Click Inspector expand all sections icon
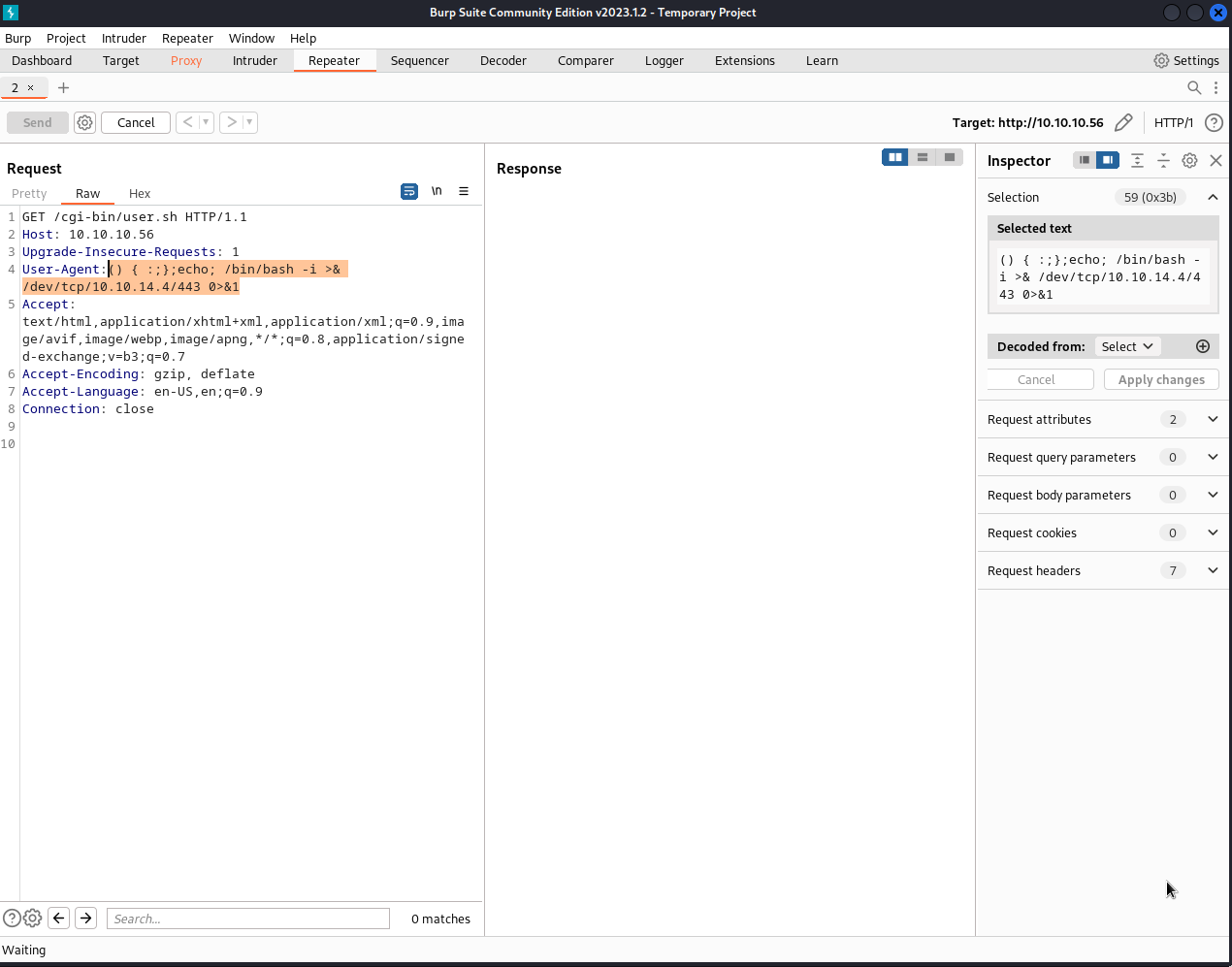Image resolution: width=1232 pixels, height=967 pixels. [x=1137, y=160]
